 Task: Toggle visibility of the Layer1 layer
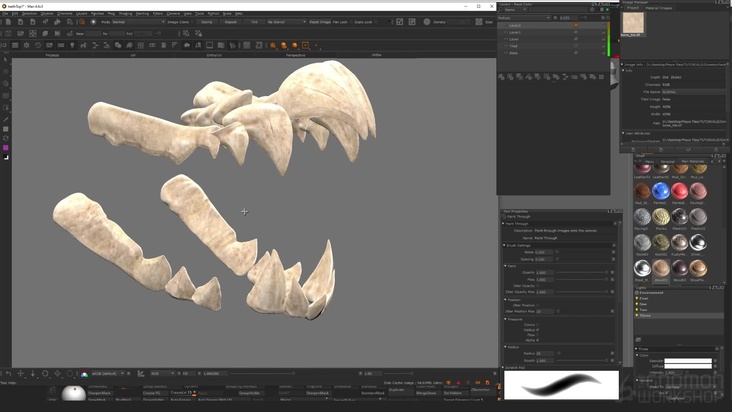(506, 32)
